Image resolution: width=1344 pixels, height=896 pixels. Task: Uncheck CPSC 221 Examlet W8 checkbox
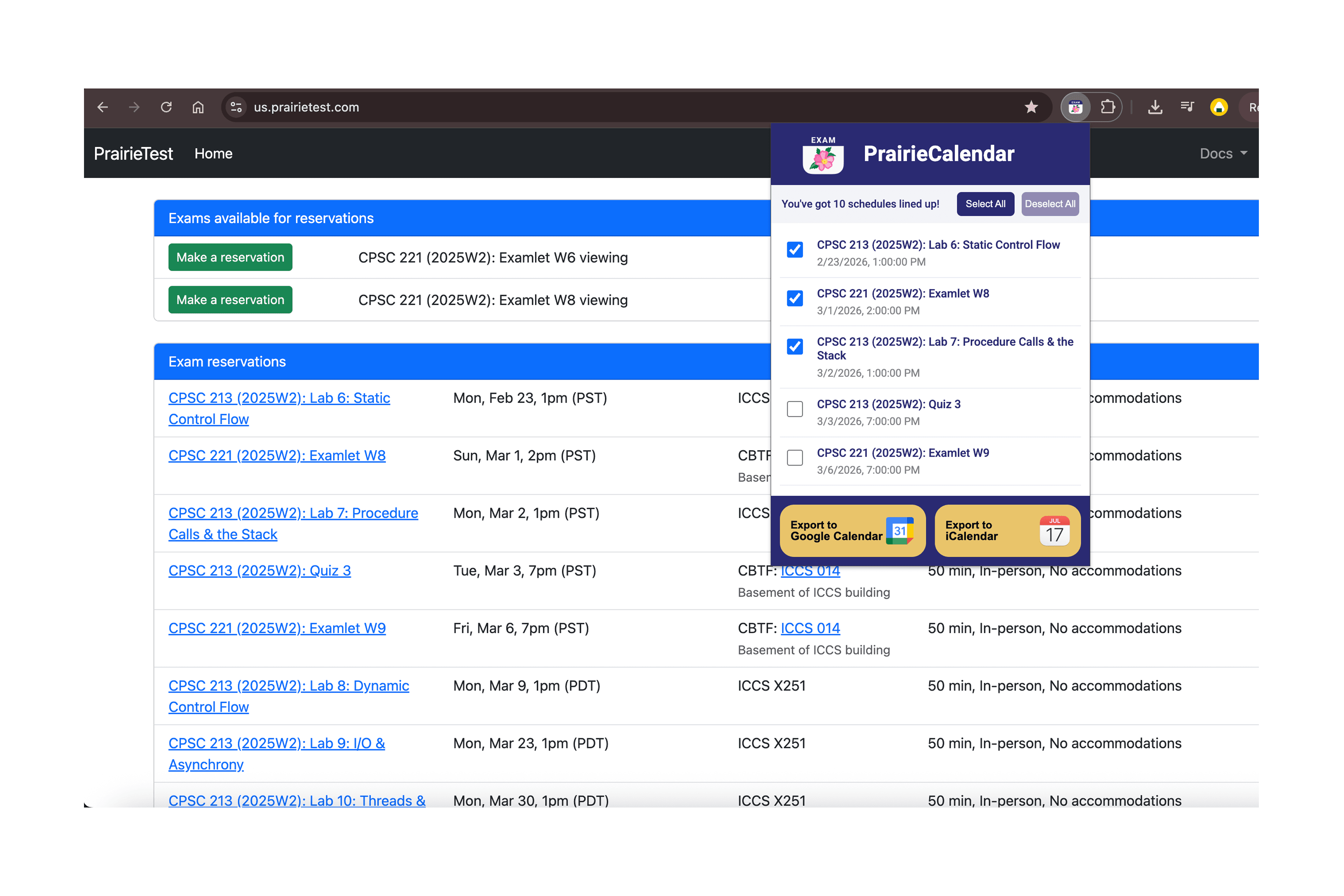pyautogui.click(x=795, y=298)
